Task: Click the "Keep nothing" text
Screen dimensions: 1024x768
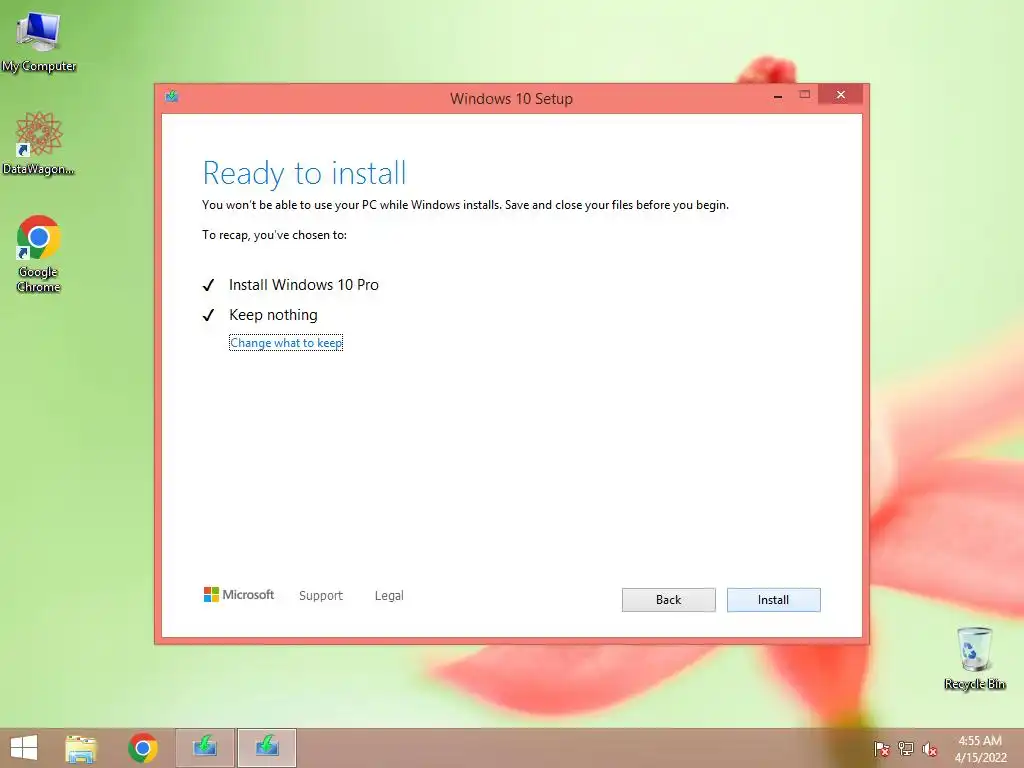Action: coord(273,315)
